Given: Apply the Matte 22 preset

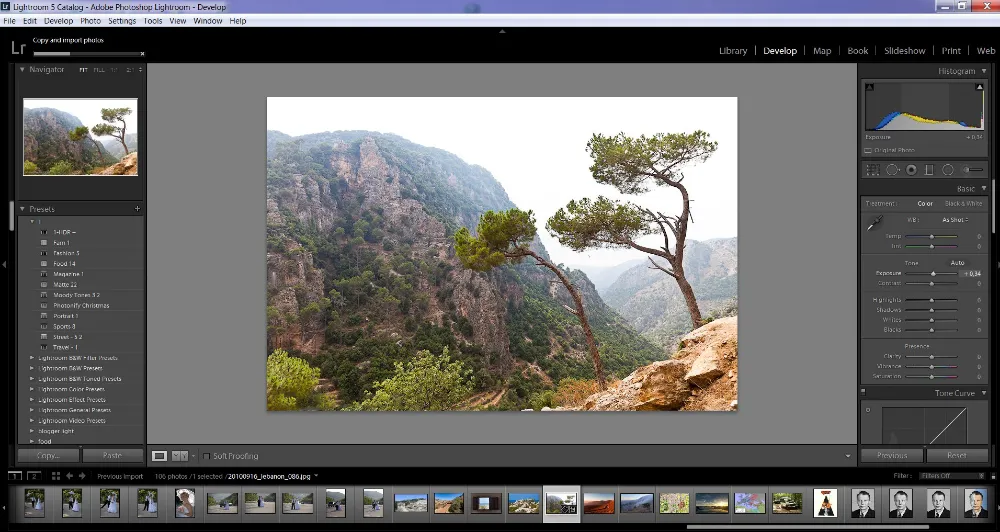Looking at the screenshot, I should [65, 284].
